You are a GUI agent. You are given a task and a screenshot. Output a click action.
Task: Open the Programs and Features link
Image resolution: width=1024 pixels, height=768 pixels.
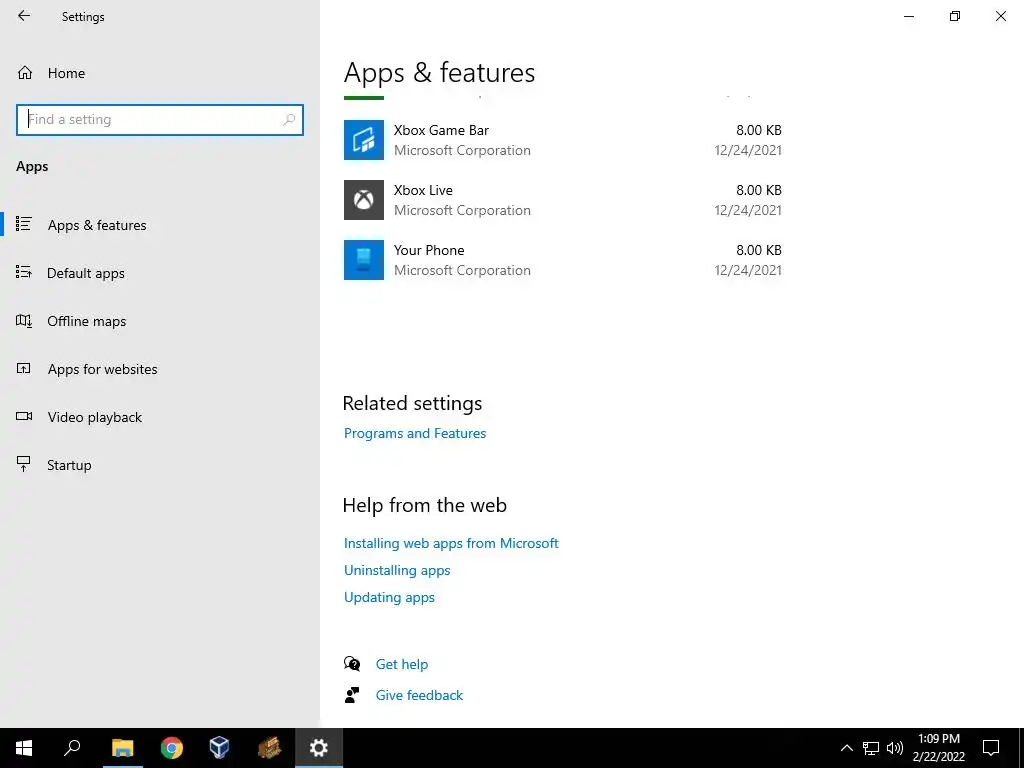(415, 433)
